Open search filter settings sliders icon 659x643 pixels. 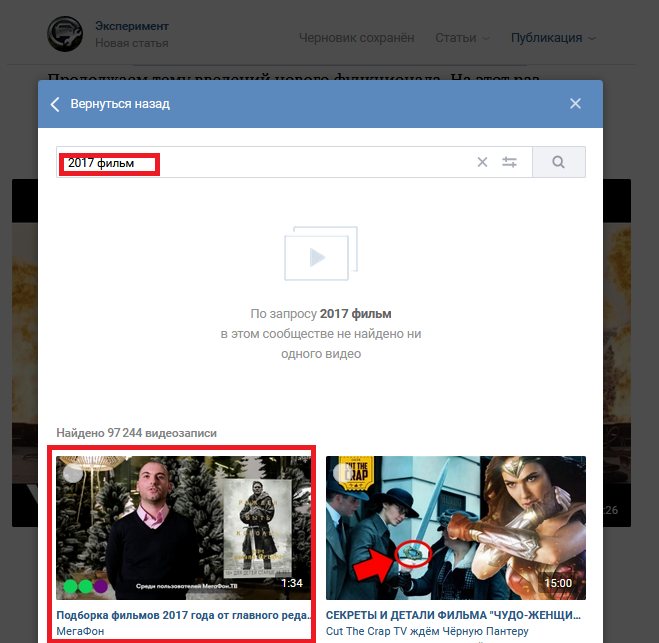click(509, 162)
